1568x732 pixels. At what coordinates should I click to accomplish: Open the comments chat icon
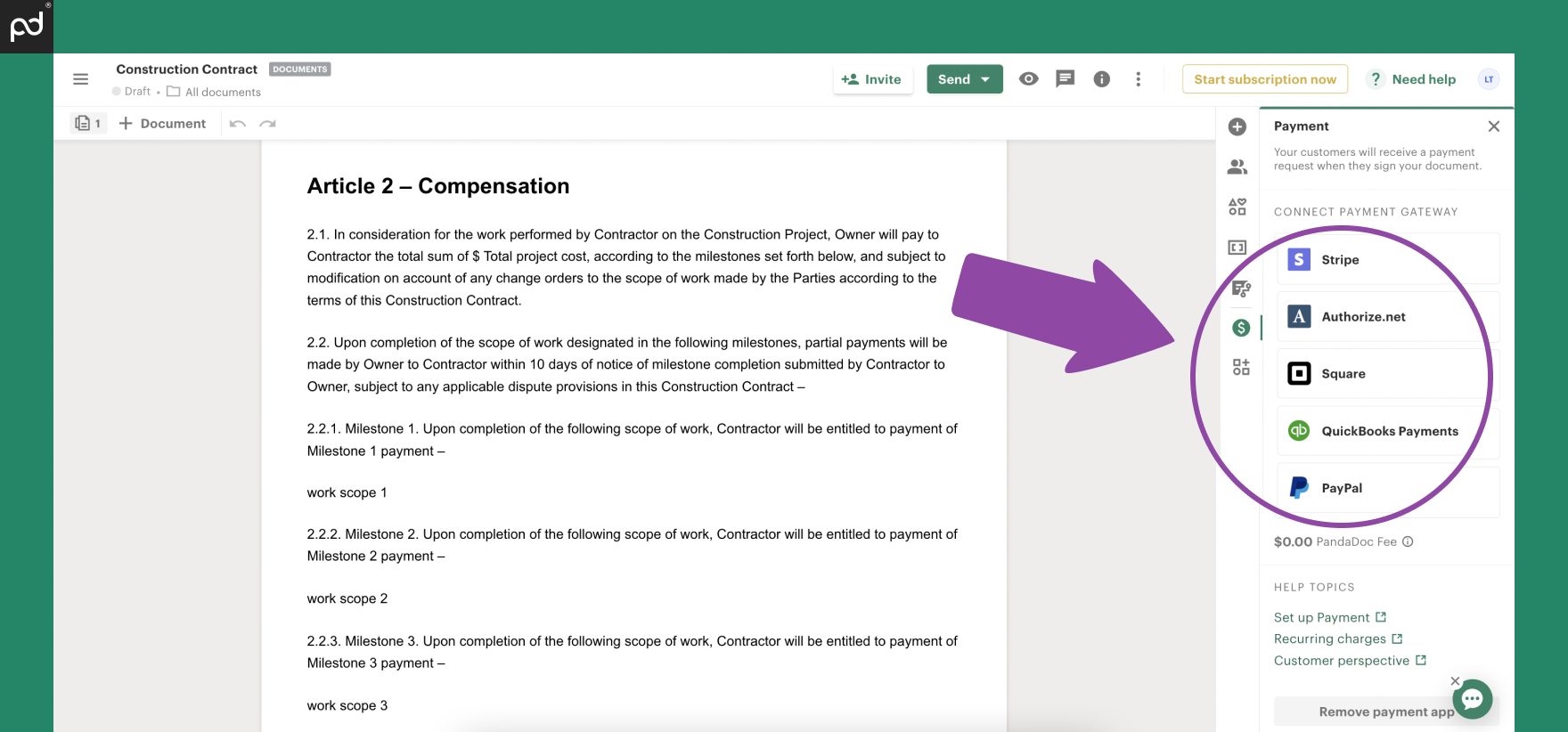coord(1065,78)
